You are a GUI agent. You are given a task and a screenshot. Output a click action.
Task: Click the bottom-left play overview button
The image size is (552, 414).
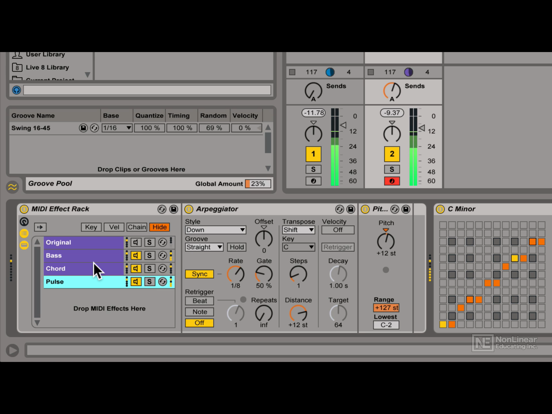point(13,350)
